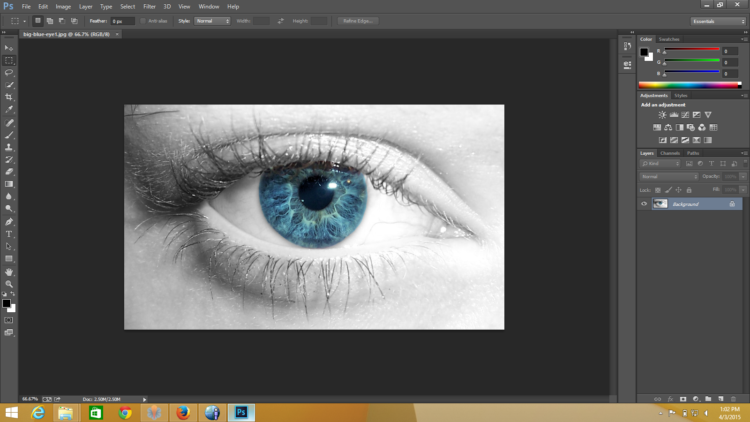Click the Feather input field
The width and height of the screenshot is (750, 422).
pyautogui.click(x=122, y=21)
